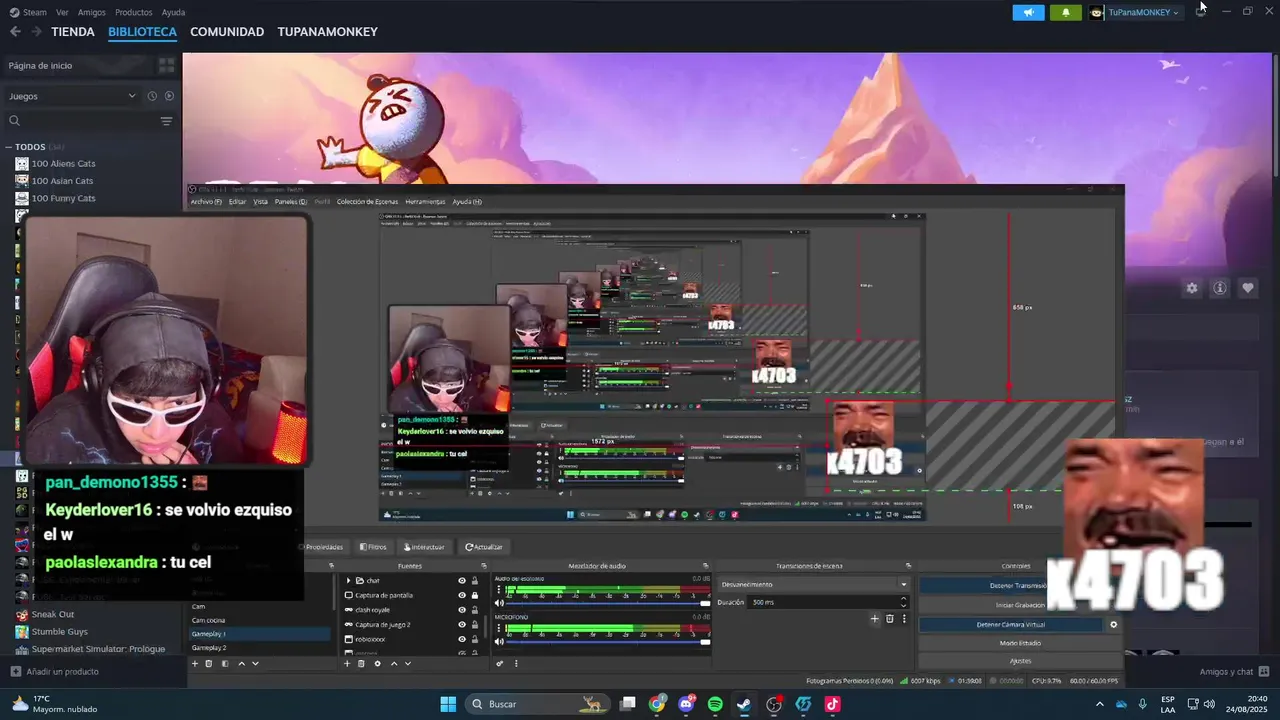Switch library to grid collections view

click(x=166, y=65)
